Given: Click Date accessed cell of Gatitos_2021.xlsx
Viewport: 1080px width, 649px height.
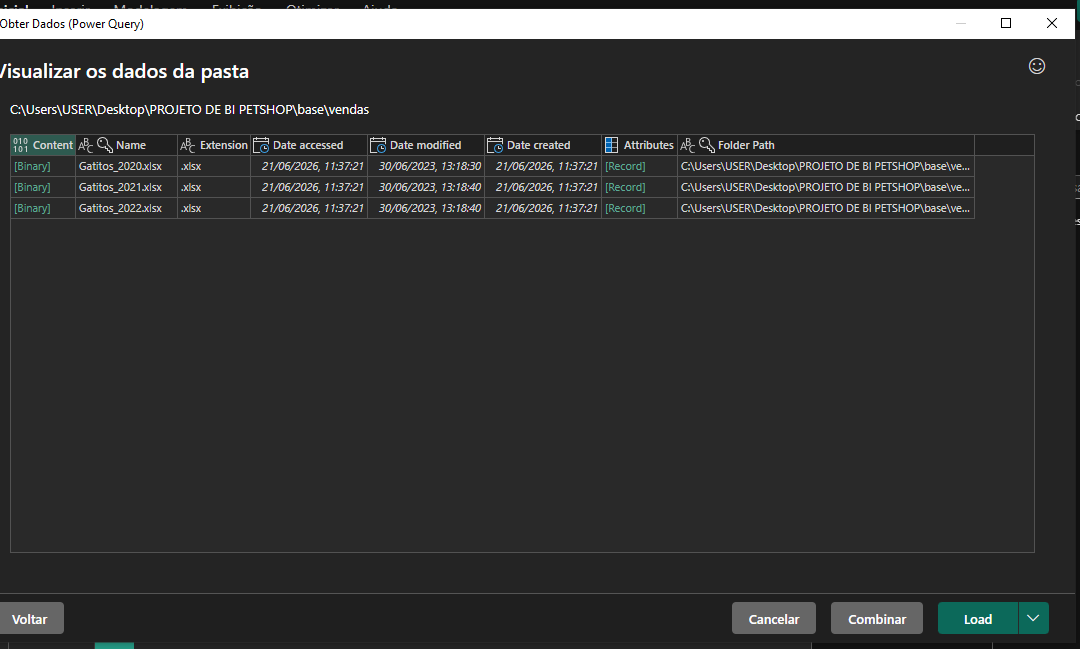Looking at the screenshot, I should [309, 187].
